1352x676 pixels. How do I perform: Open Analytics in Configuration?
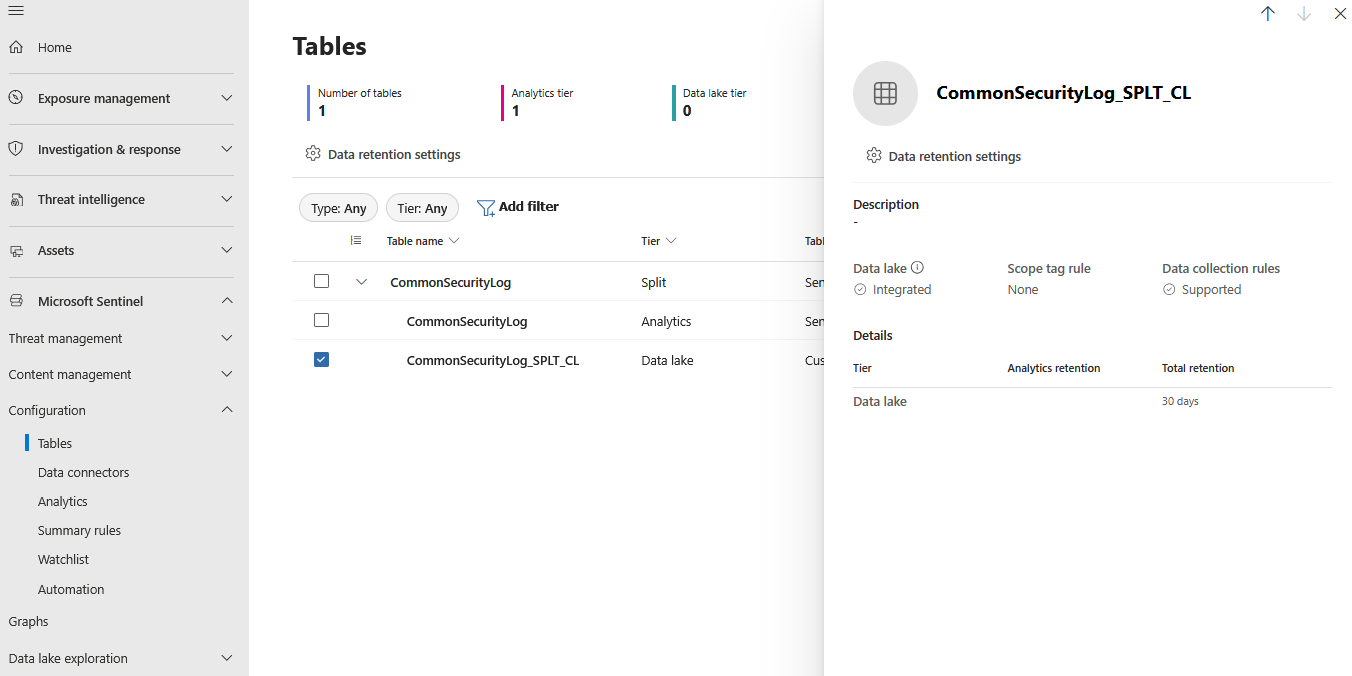(x=63, y=501)
